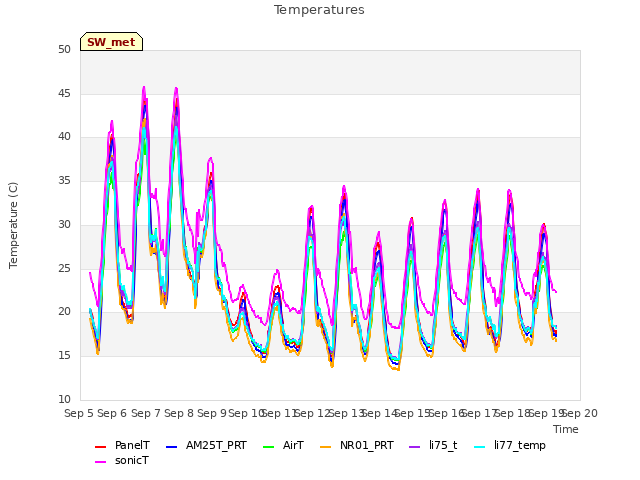Click the 25 y-axis tick label

point(64,268)
